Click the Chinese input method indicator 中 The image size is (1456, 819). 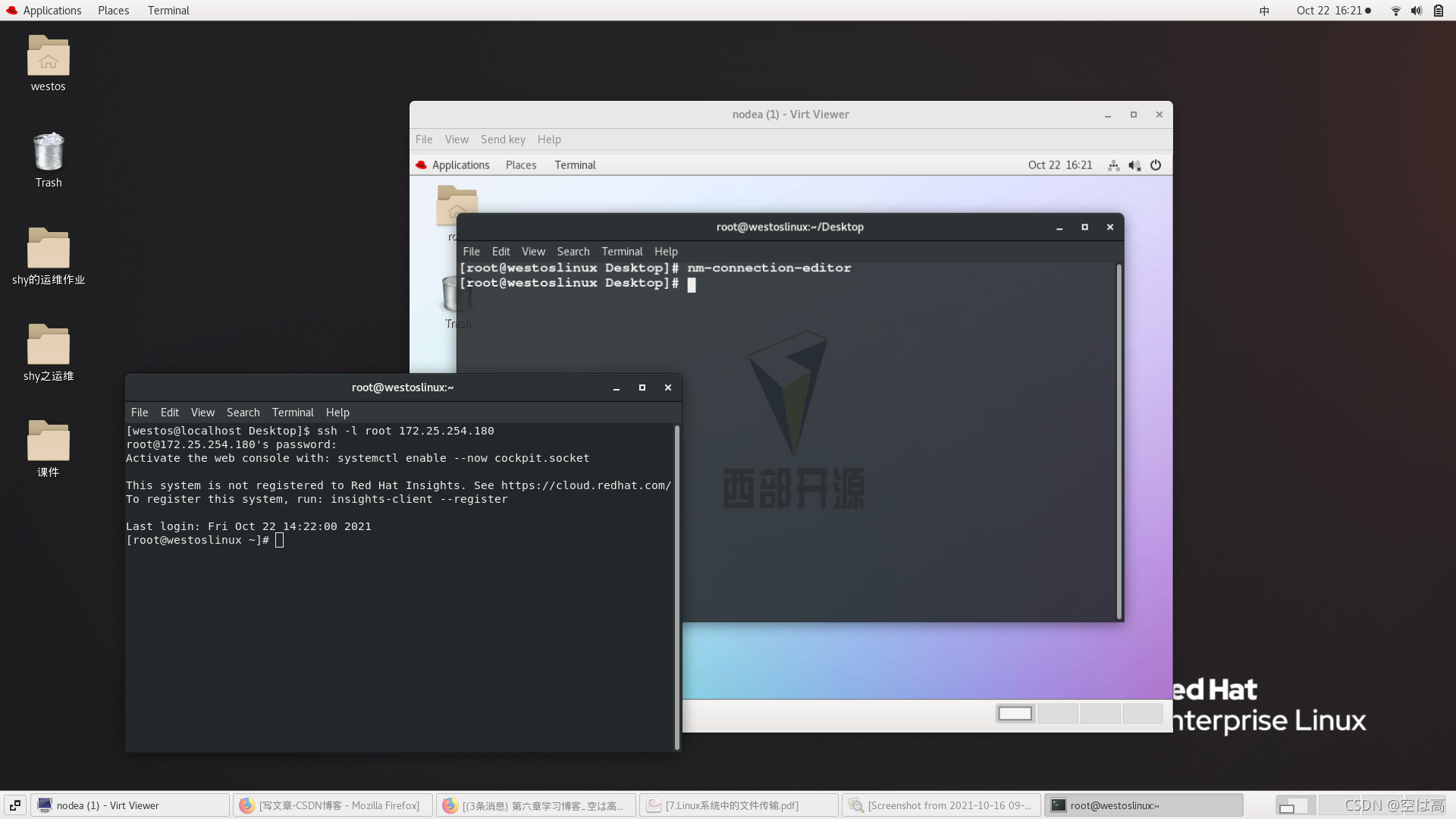tap(1264, 11)
